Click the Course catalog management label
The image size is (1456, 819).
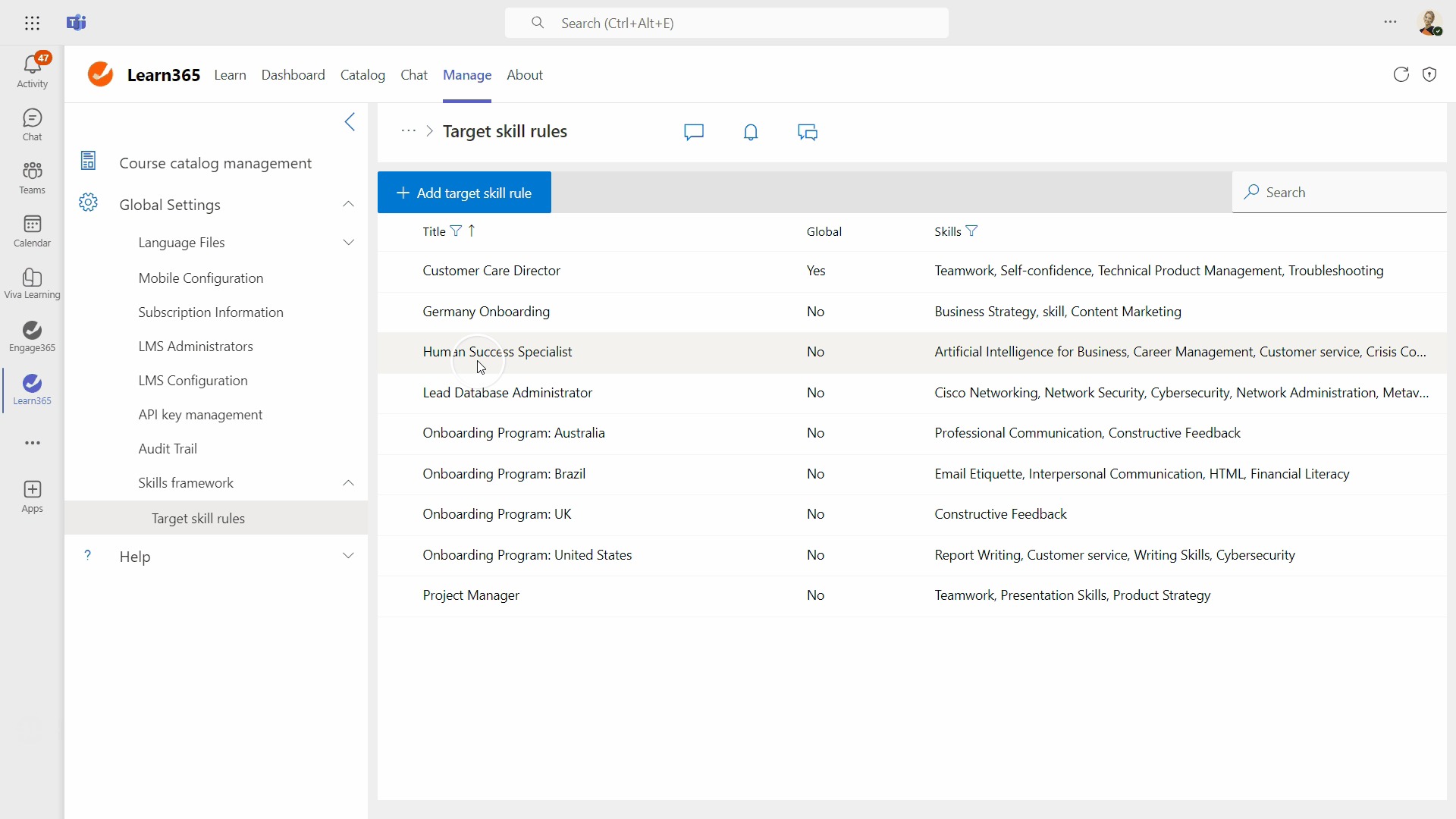pos(215,163)
